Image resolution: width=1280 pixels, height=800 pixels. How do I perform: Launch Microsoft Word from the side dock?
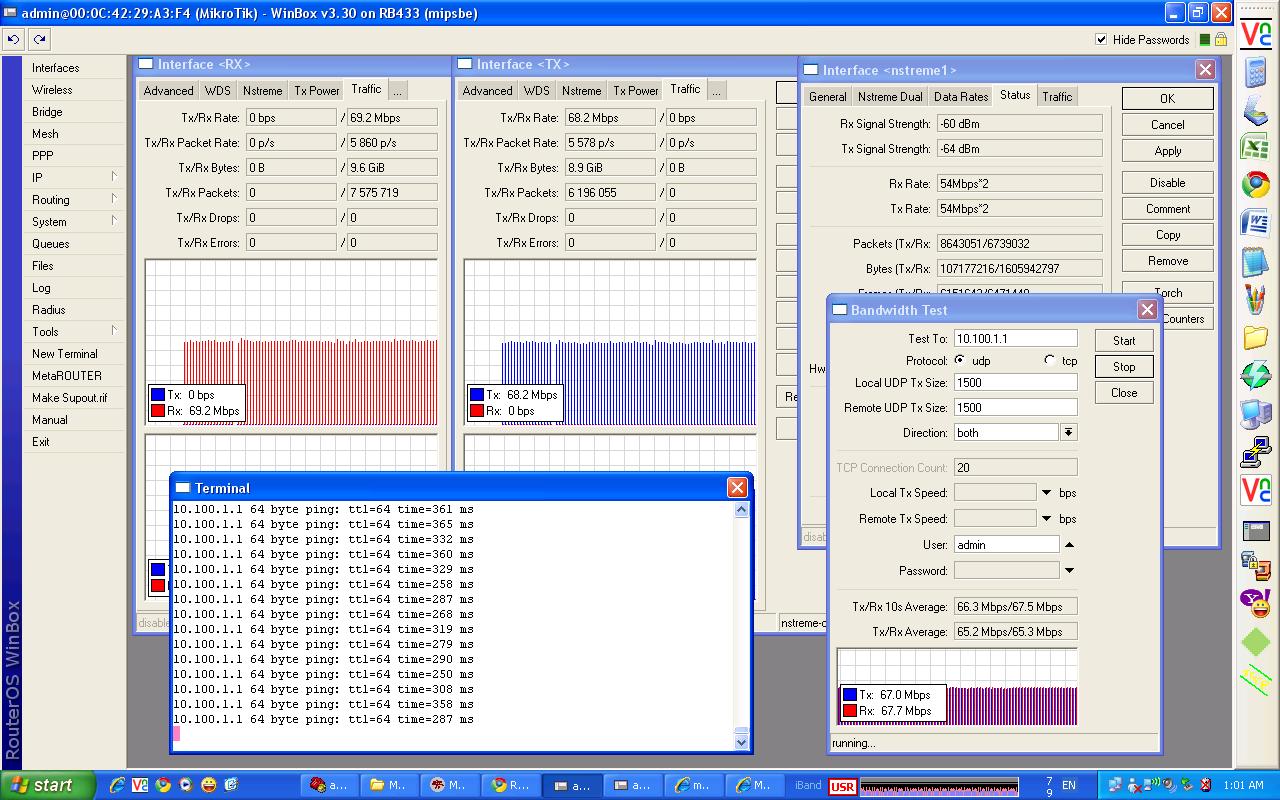click(1255, 222)
